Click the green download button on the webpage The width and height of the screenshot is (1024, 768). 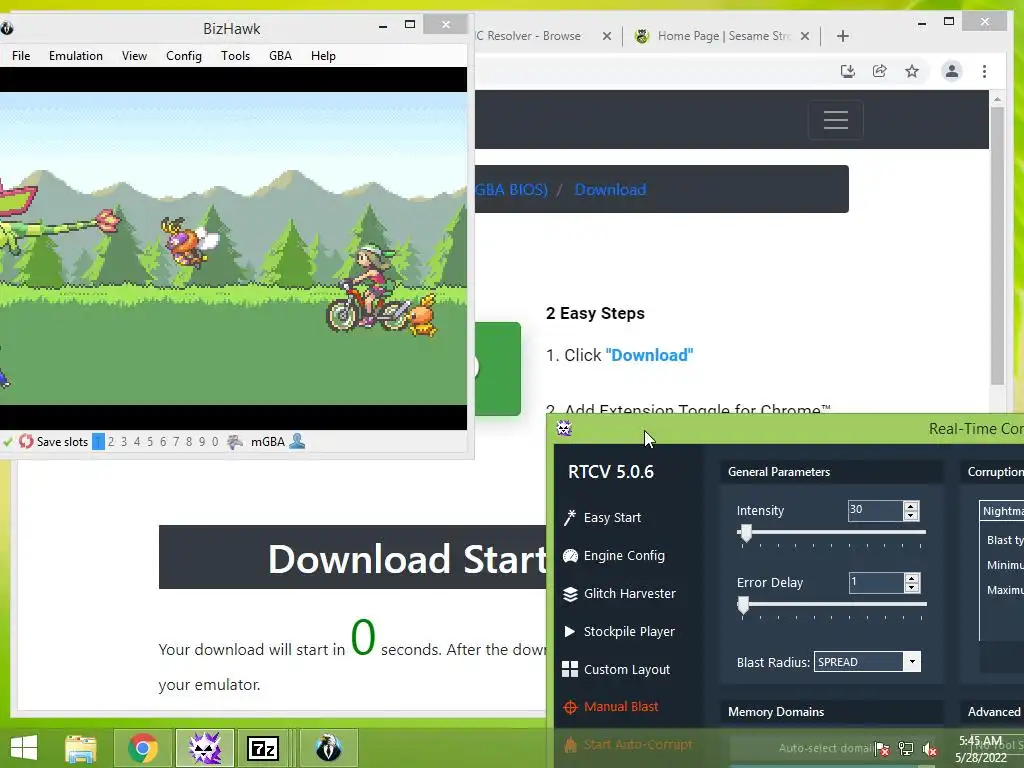[x=498, y=368]
